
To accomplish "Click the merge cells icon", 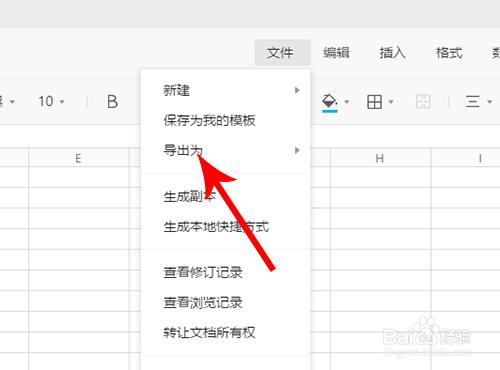I will tap(423, 101).
